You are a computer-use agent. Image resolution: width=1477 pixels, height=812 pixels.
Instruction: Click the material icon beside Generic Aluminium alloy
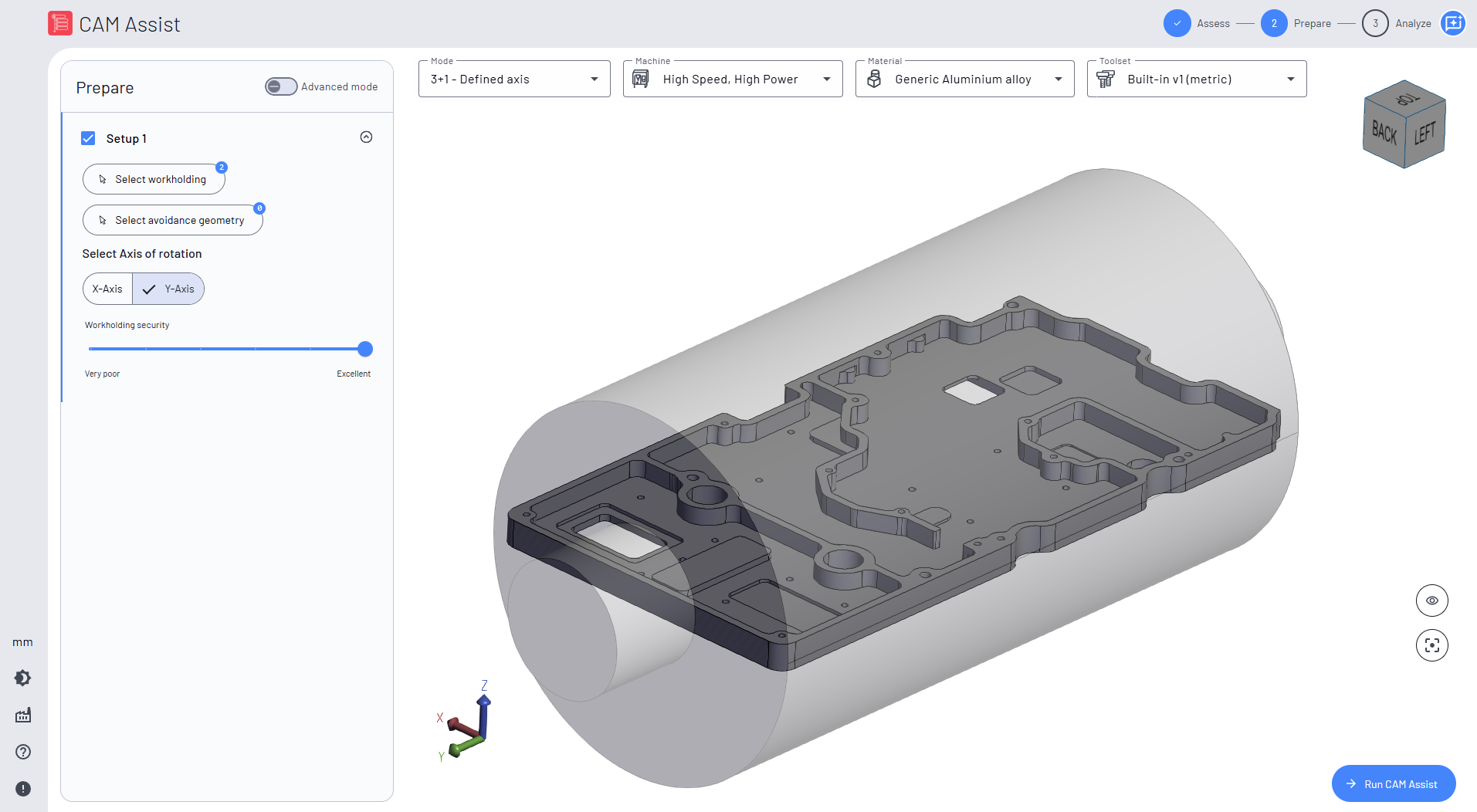coord(874,79)
